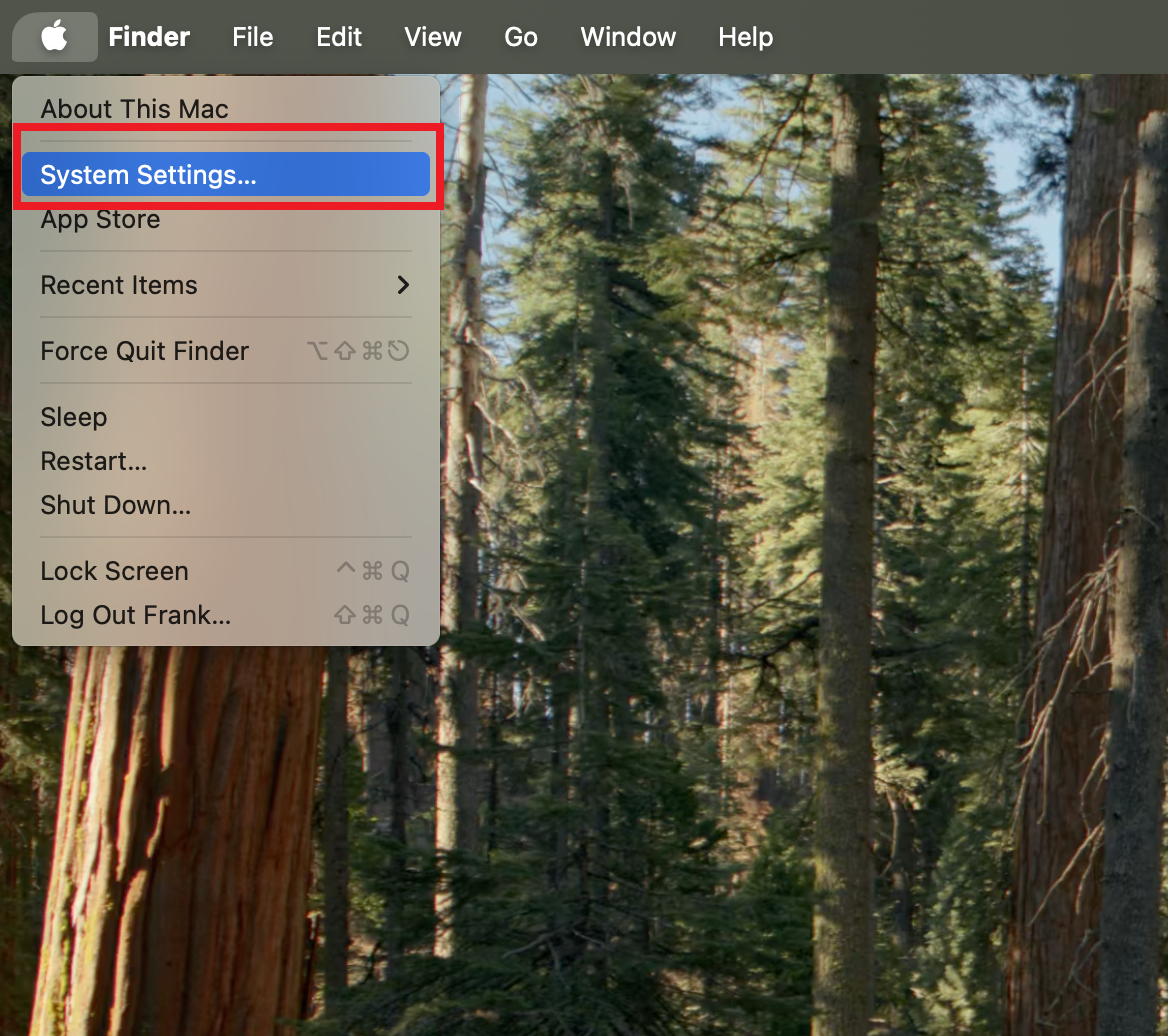The image size is (1168, 1036).
Task: Select Shut Down… option
Action: tap(115, 505)
